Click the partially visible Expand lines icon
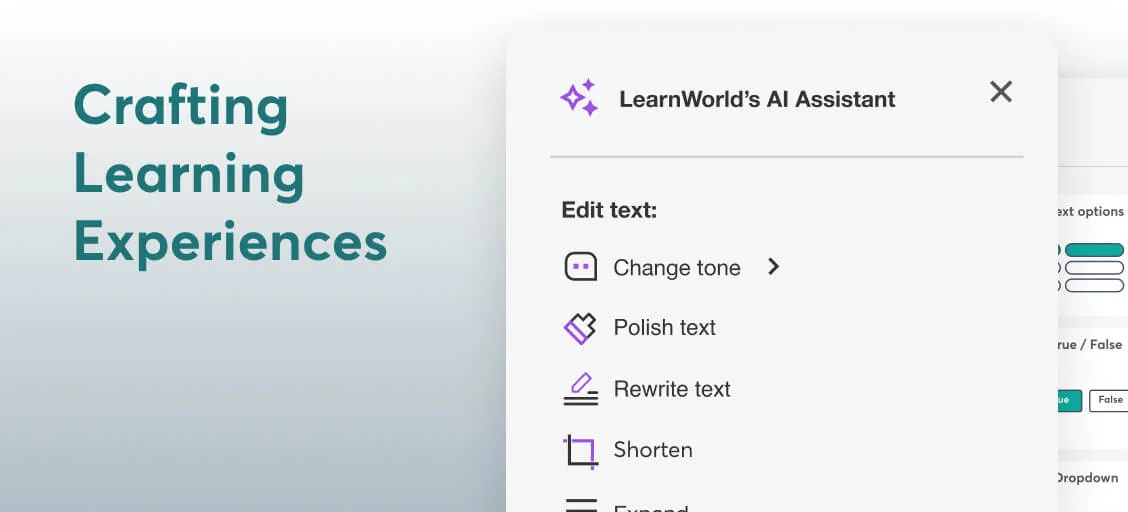 click(x=580, y=505)
